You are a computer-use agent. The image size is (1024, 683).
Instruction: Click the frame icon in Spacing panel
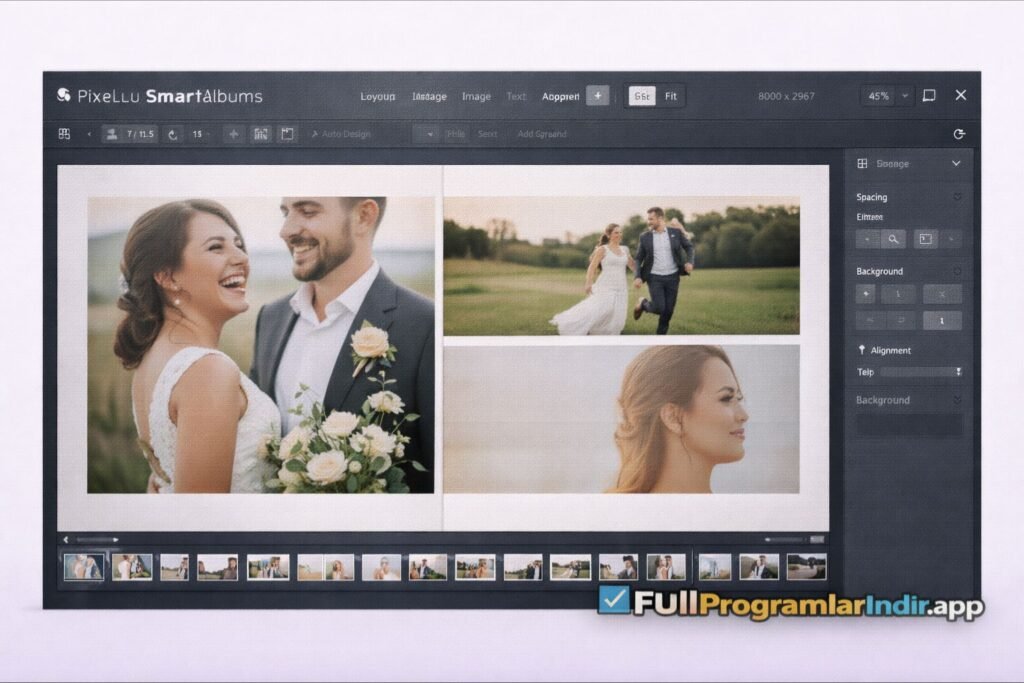pos(925,239)
